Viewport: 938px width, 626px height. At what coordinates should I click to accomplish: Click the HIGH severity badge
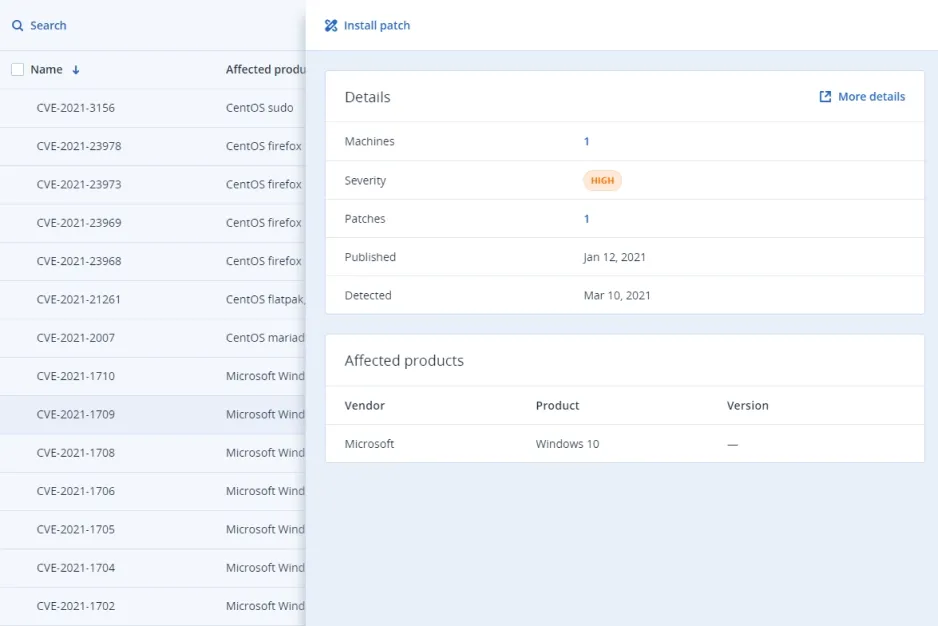[602, 181]
